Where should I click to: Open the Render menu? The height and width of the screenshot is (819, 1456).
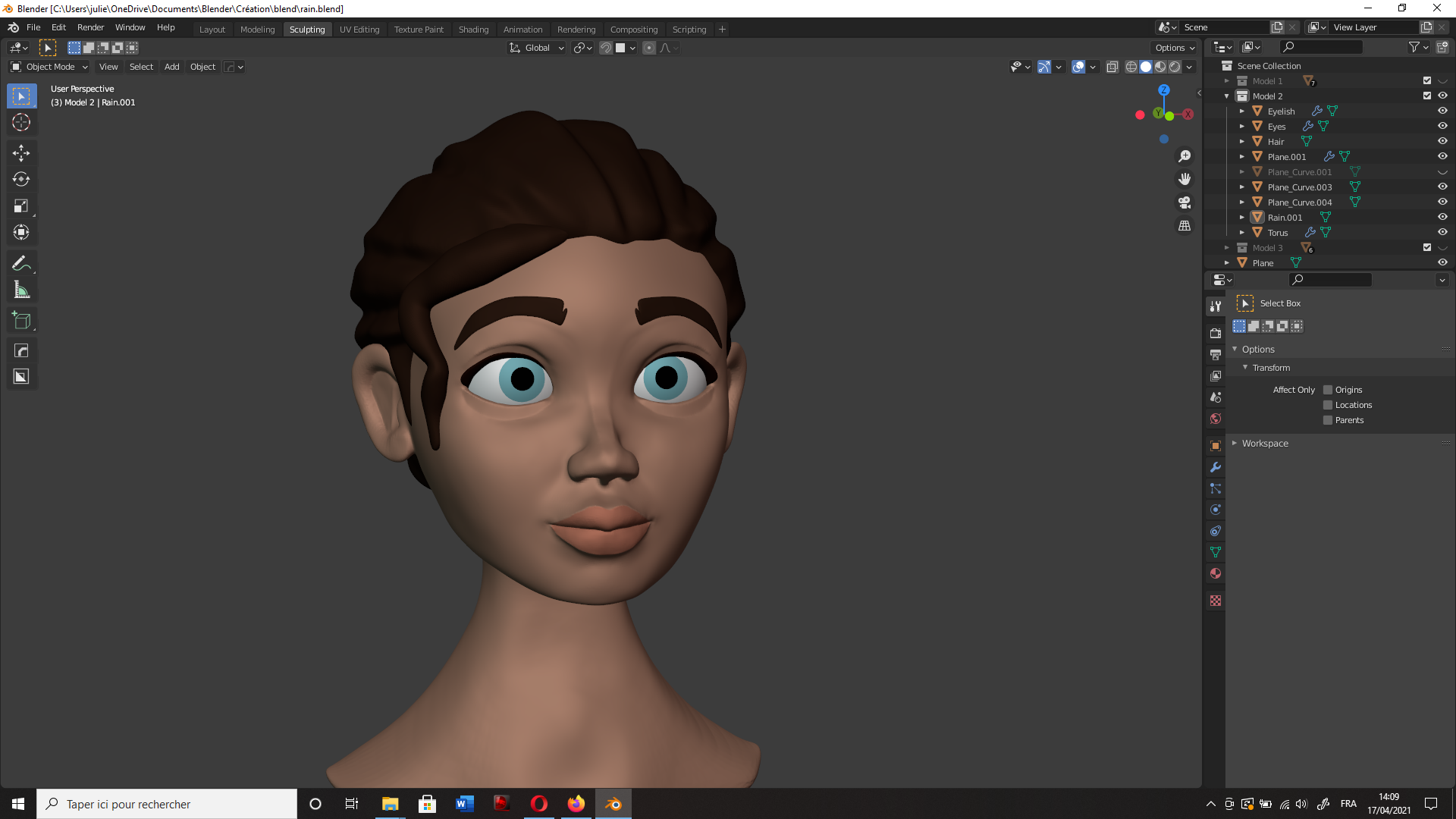click(90, 27)
